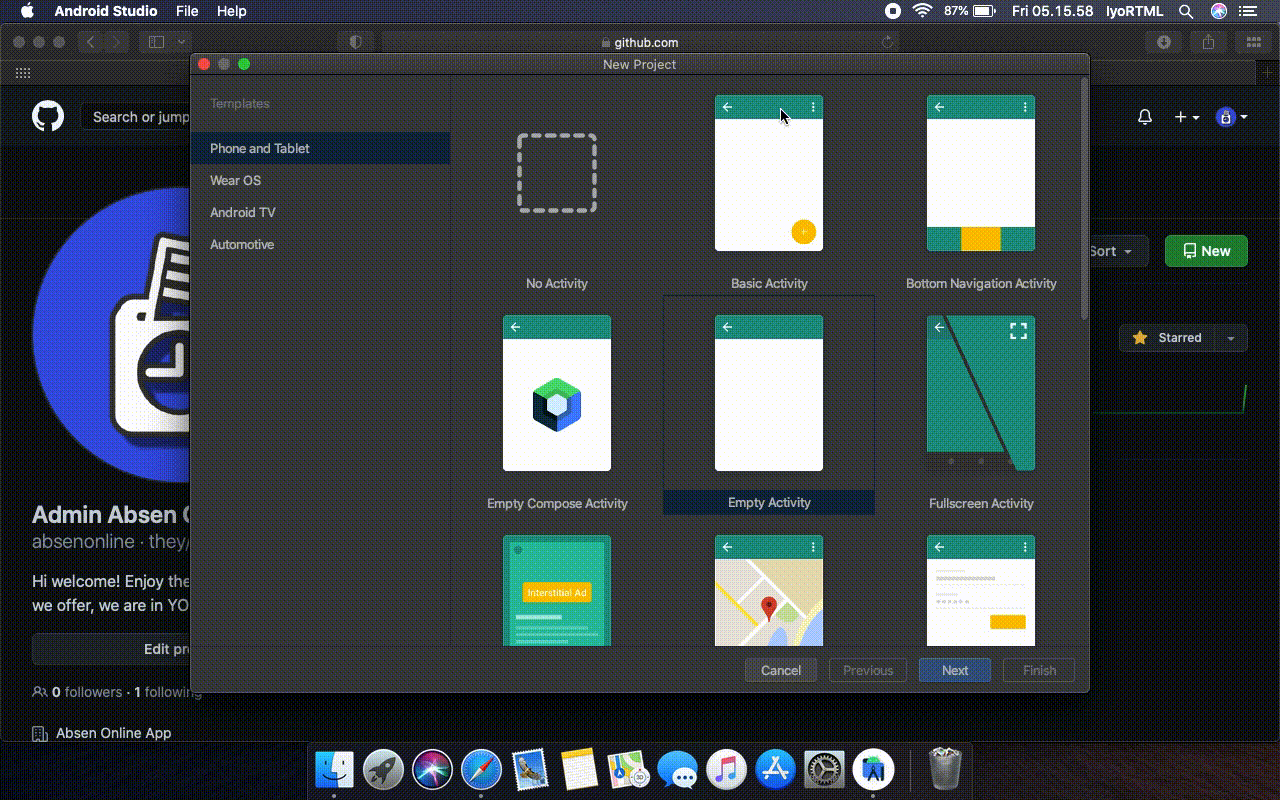Open the File menu
This screenshot has width=1280, height=800.
coord(187,11)
